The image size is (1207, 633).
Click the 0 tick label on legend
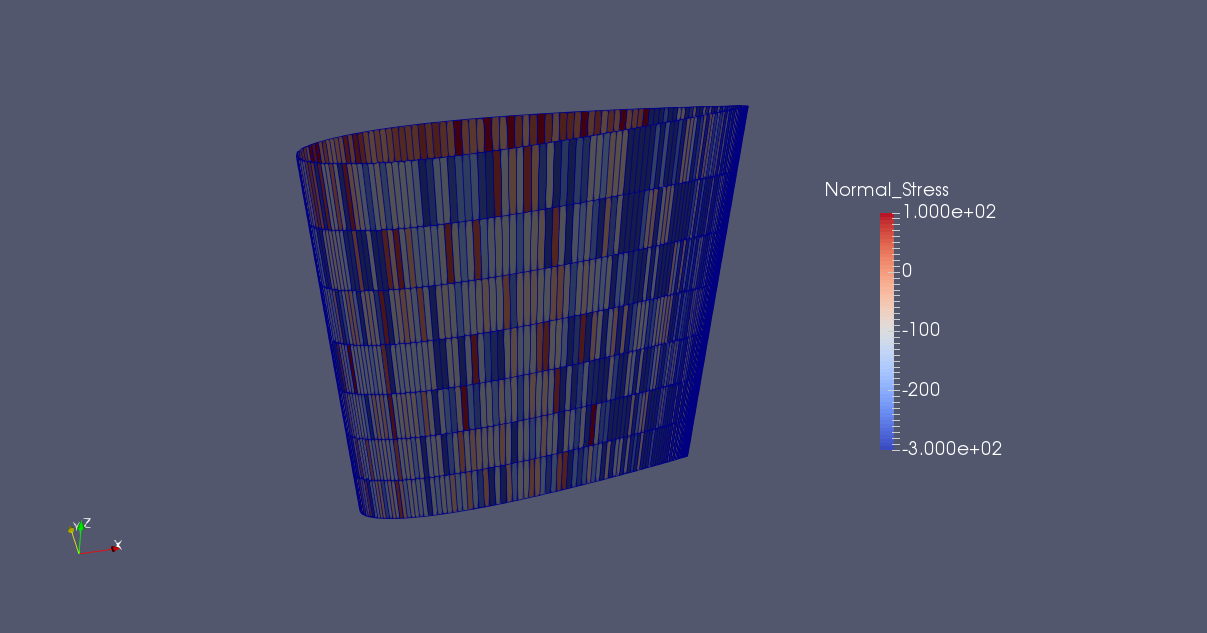point(907,271)
